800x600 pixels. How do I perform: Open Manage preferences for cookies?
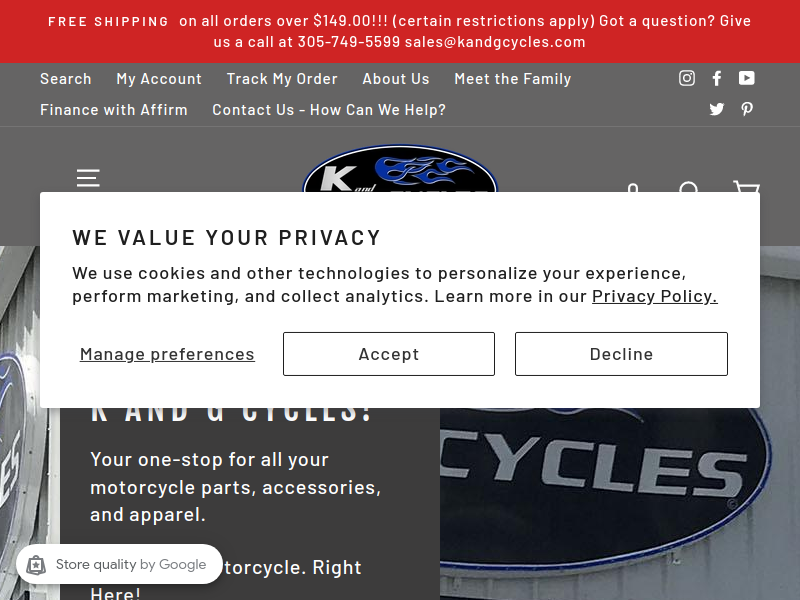[167, 354]
